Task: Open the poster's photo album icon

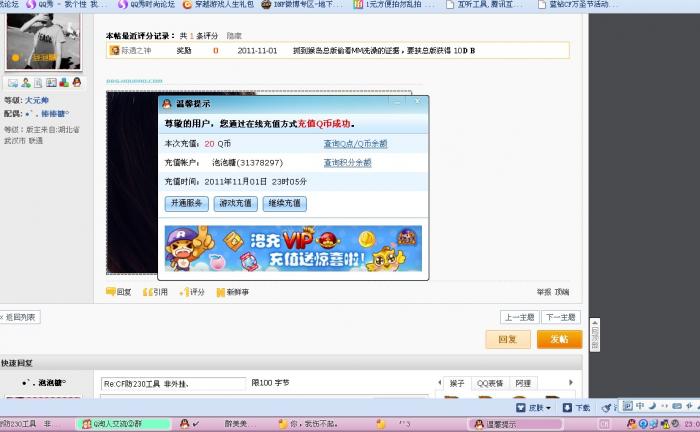Action: coord(51,83)
